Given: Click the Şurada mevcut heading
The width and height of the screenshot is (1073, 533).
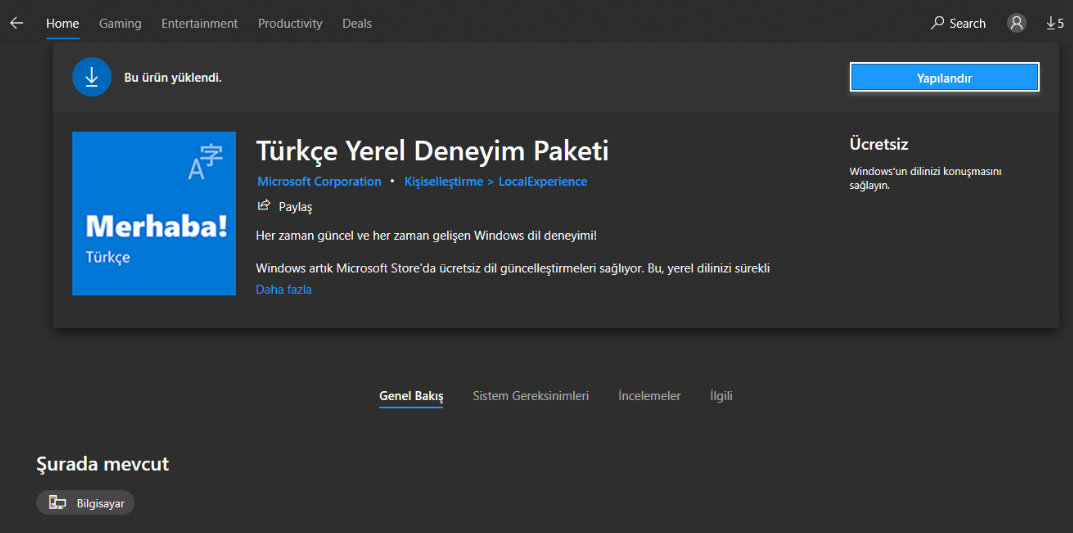Looking at the screenshot, I should [x=102, y=464].
